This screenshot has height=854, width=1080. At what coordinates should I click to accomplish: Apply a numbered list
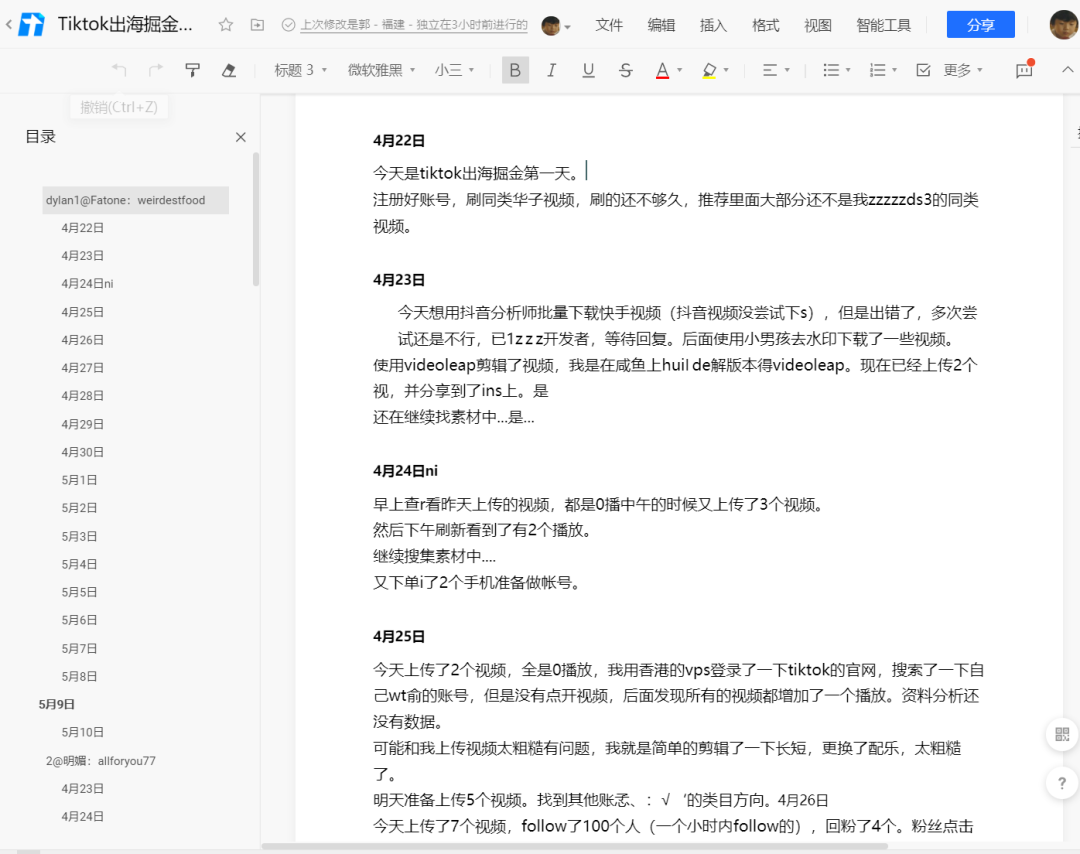(878, 70)
